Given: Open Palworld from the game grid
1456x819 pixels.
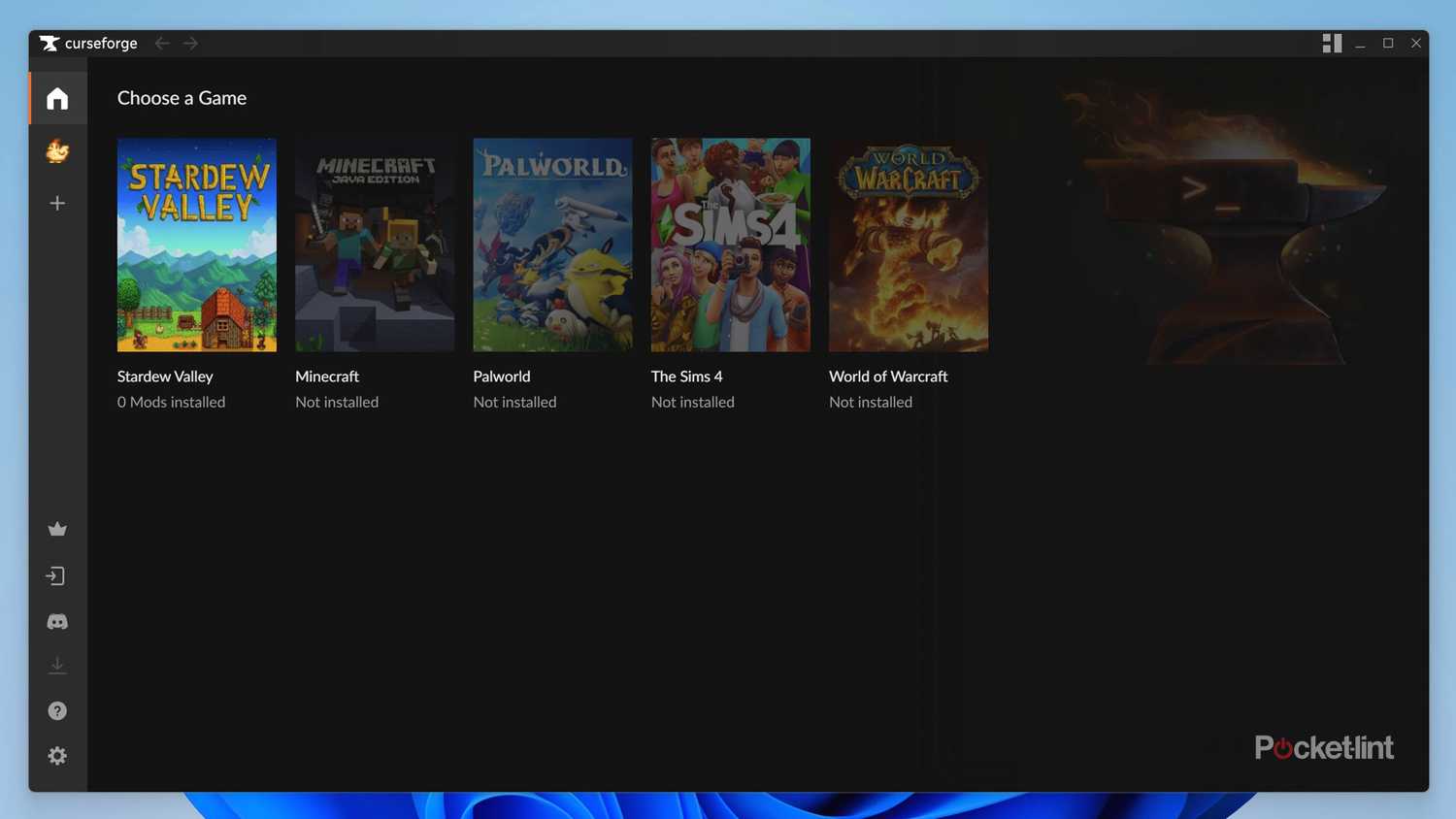Looking at the screenshot, I should (x=552, y=244).
